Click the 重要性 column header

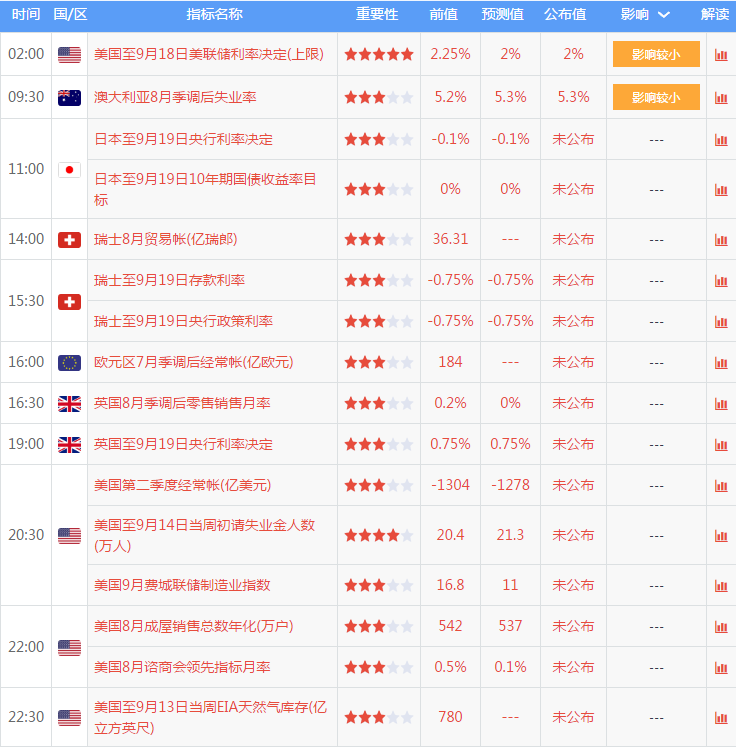tap(377, 14)
